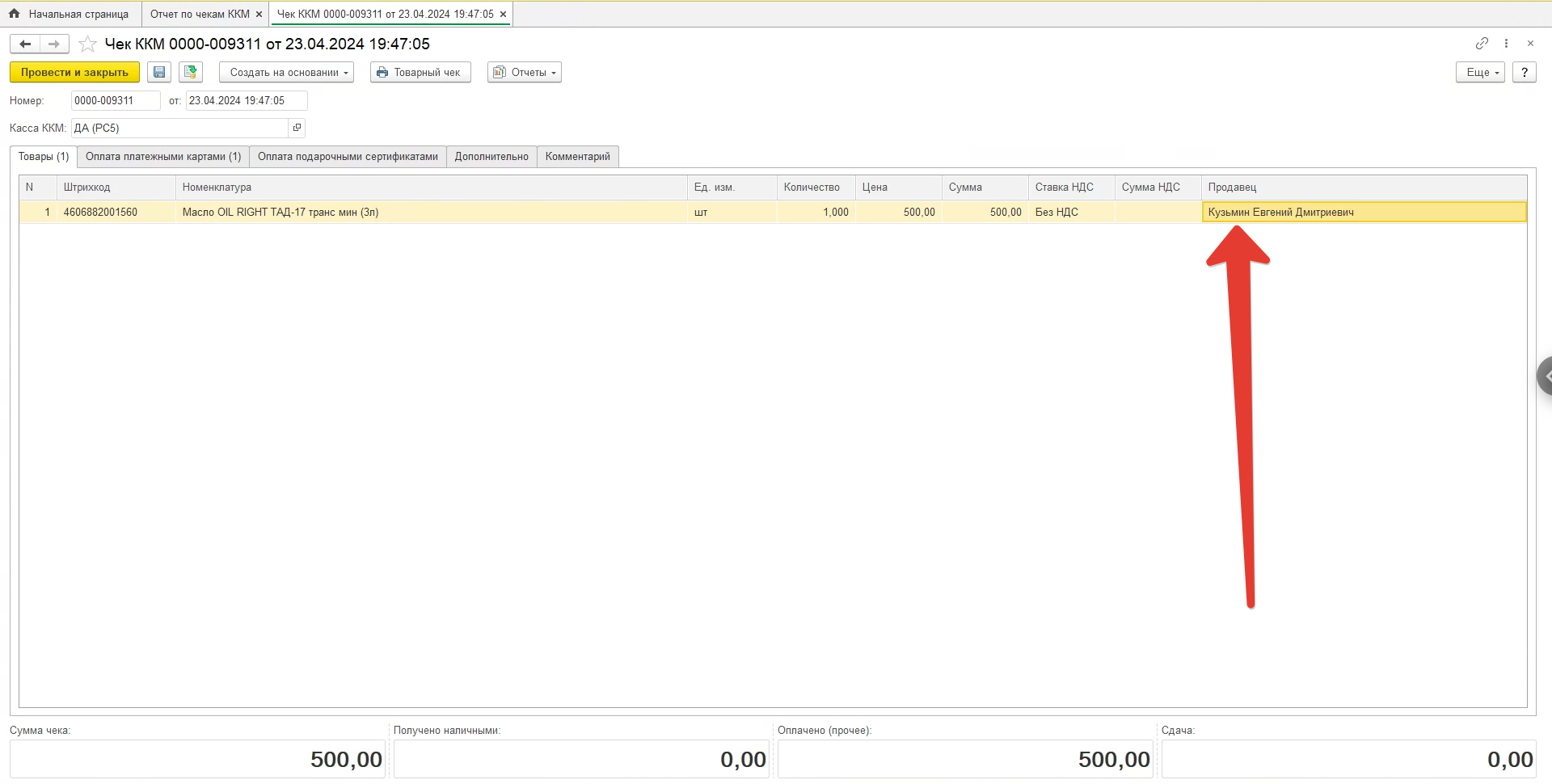Viewport: 1552px width, 784px height.
Task: Expand the Создать на основании dropdown
Action: [286, 72]
